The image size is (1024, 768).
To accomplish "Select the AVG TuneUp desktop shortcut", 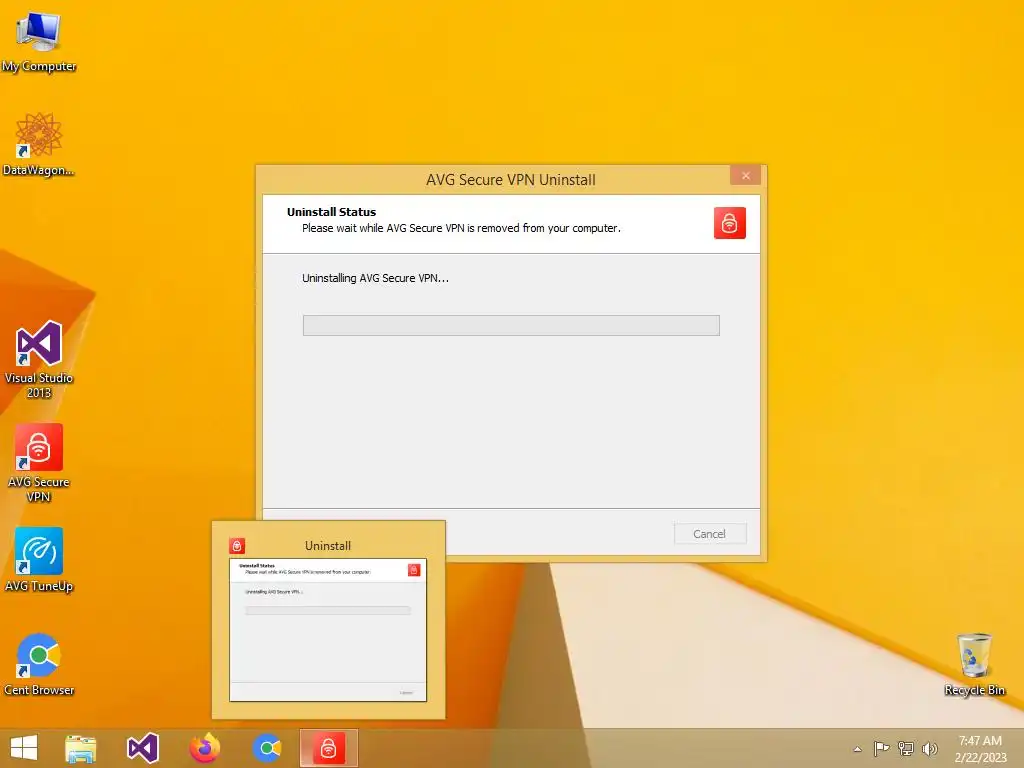I will (39, 560).
